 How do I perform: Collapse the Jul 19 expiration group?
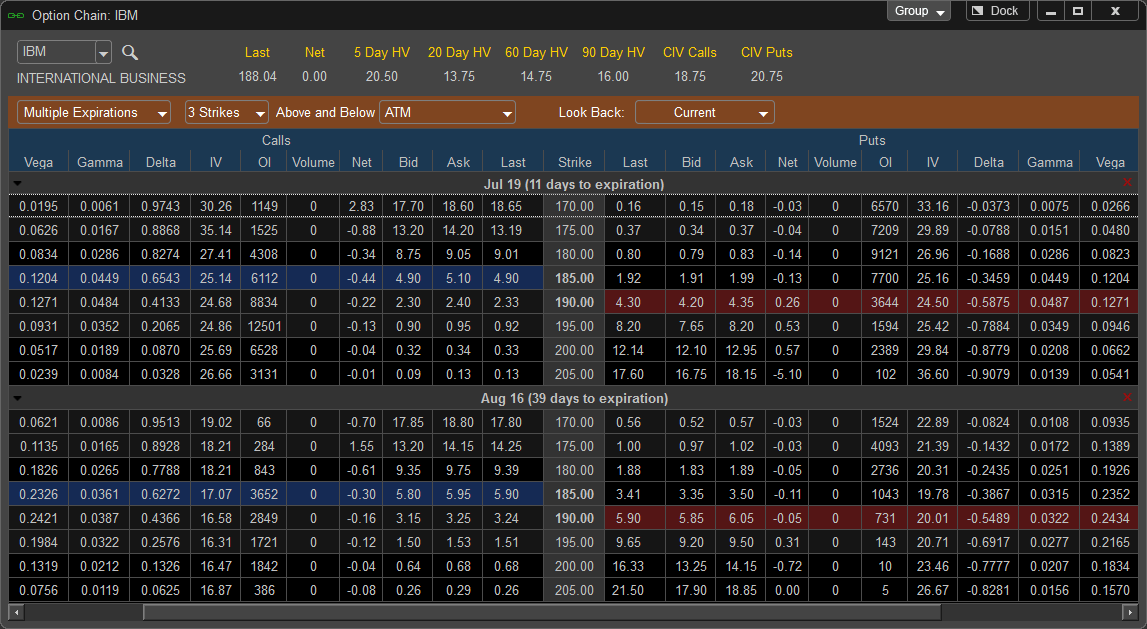(x=18, y=184)
